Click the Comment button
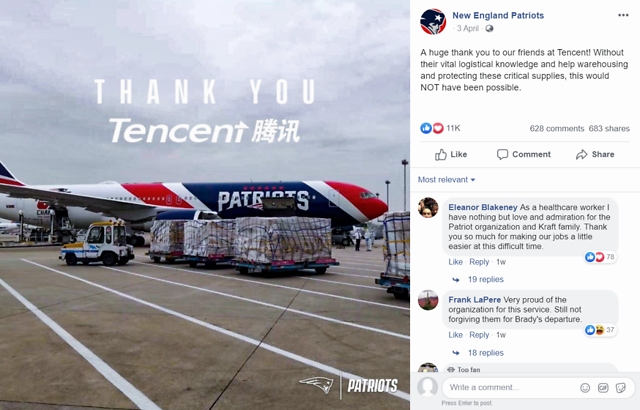The image size is (640, 410). point(524,154)
